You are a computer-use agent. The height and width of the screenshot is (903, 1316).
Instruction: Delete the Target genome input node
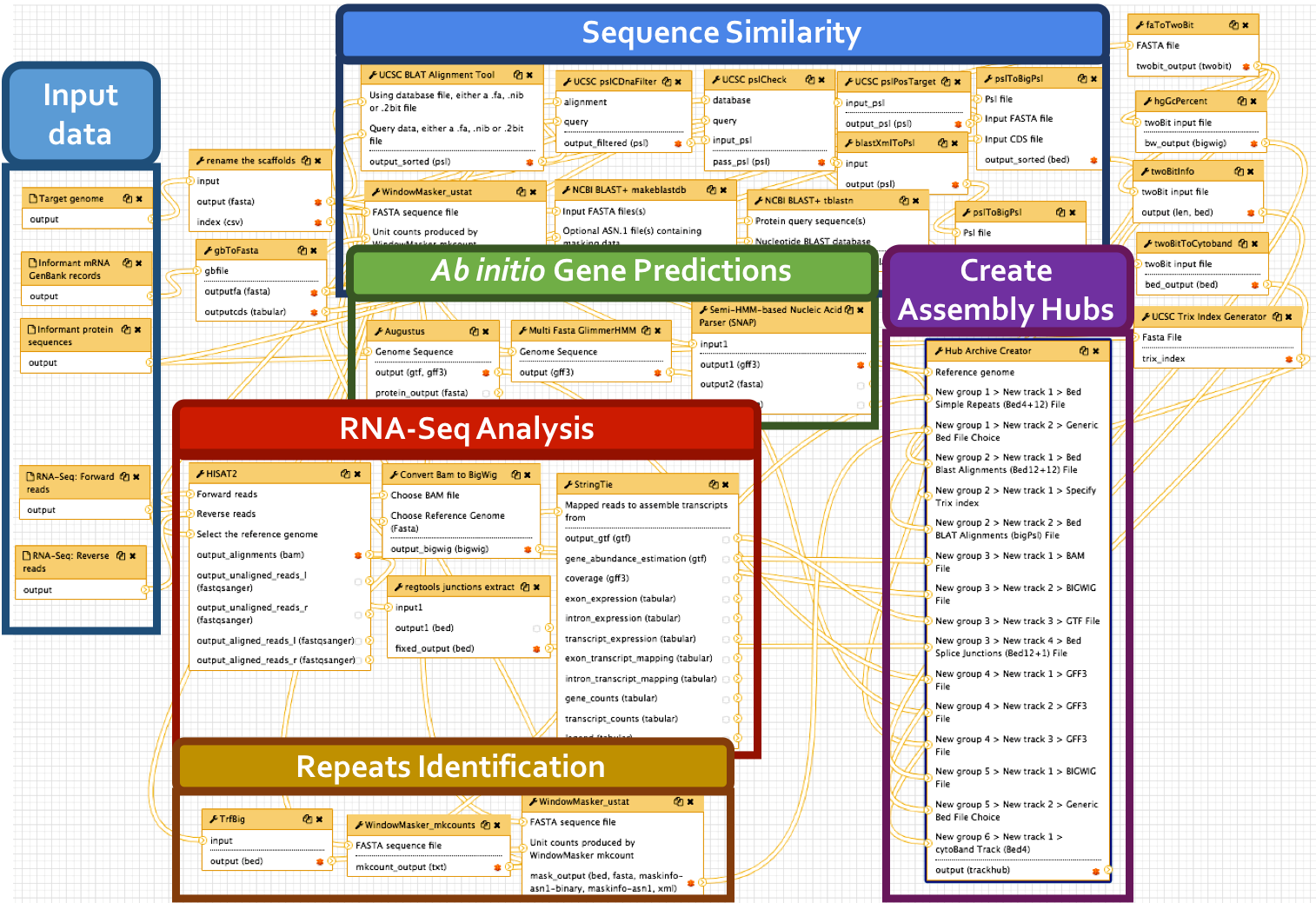click(139, 198)
